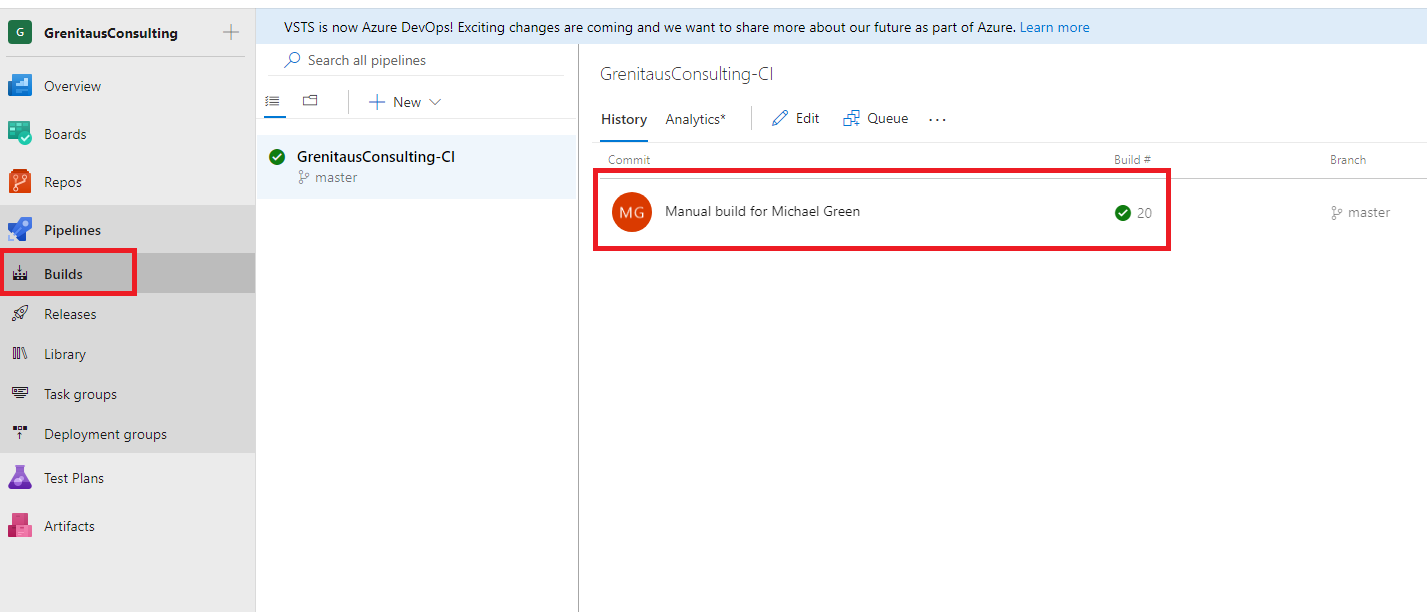The height and width of the screenshot is (612, 1427).
Task: Click the Edit button label
Action: coord(807,118)
